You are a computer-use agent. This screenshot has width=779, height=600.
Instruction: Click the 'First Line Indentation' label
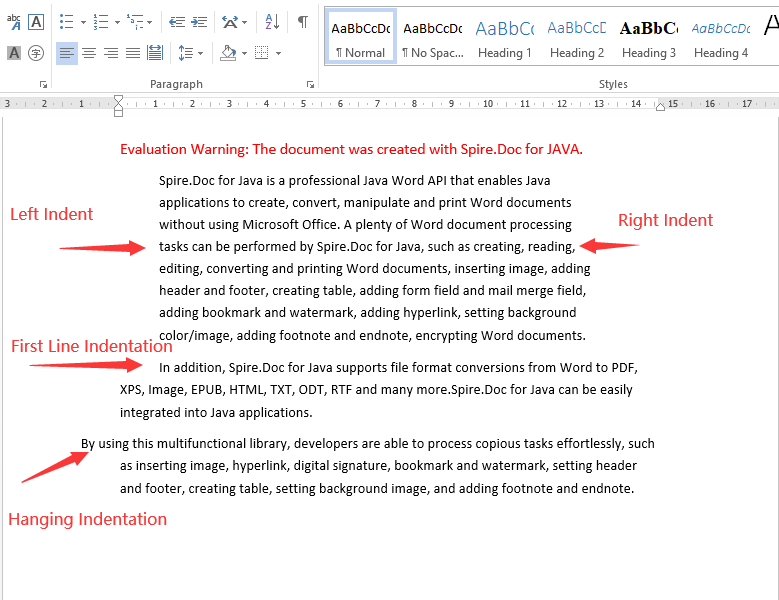pos(91,346)
